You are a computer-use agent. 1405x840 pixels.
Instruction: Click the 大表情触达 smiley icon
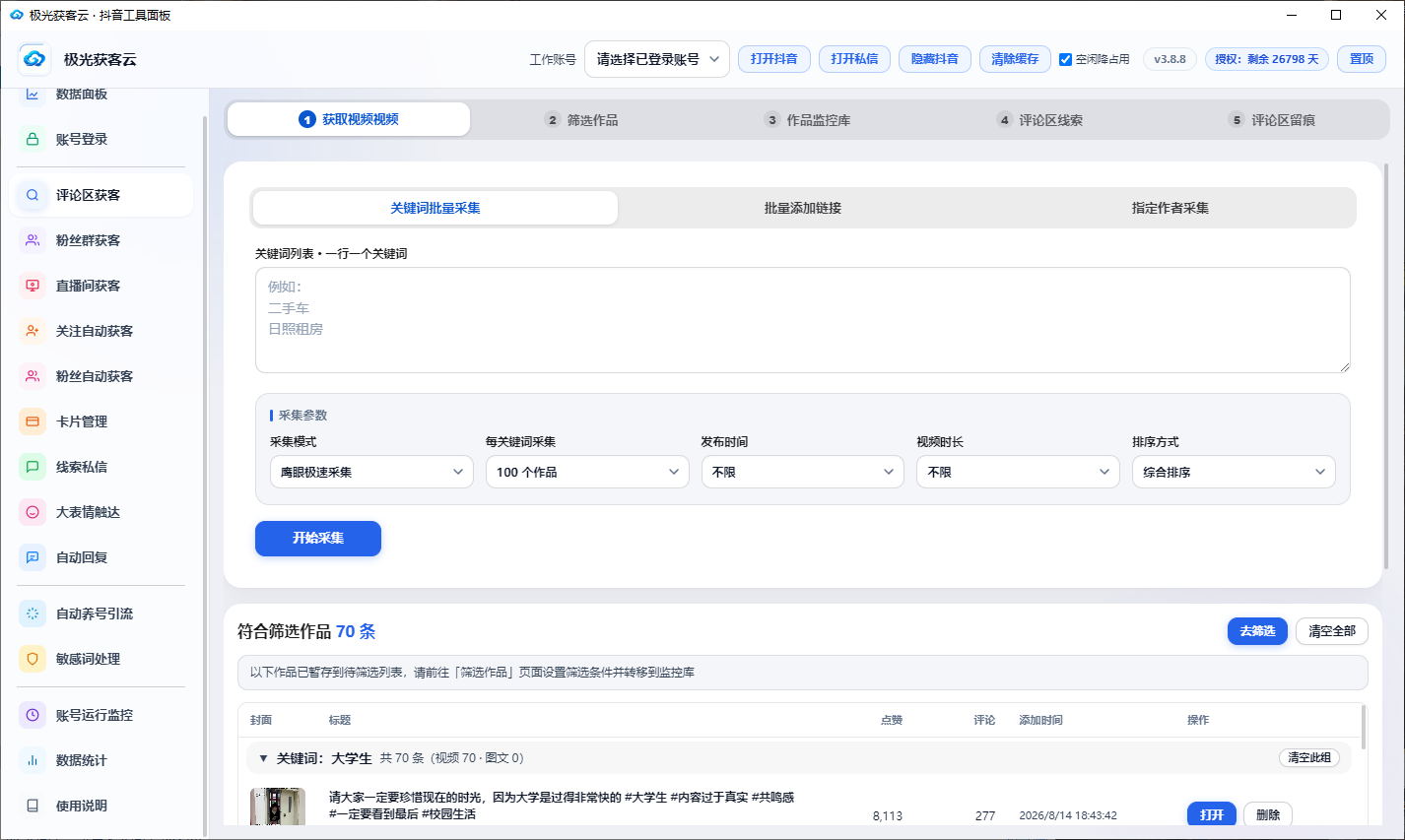coord(33,512)
